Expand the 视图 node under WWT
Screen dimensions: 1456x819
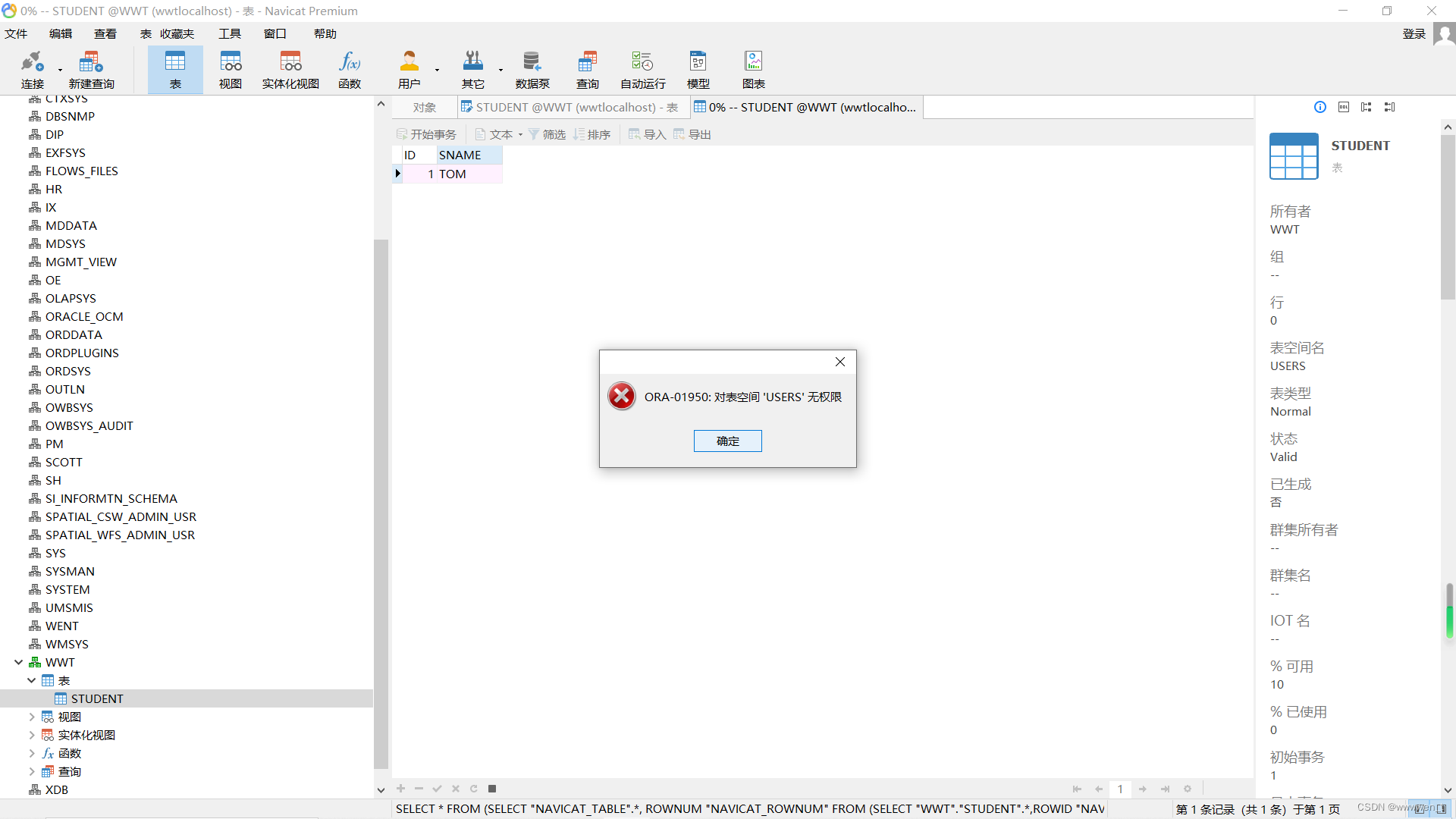(31, 717)
